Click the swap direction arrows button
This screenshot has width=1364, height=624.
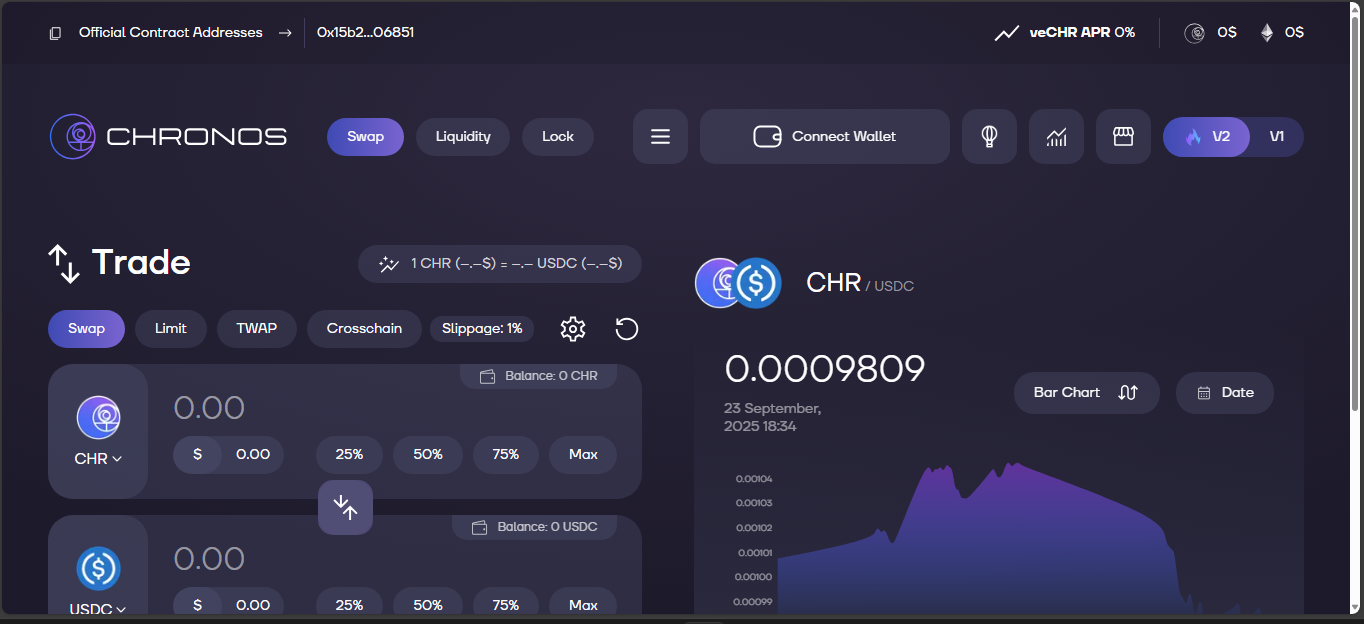345,507
